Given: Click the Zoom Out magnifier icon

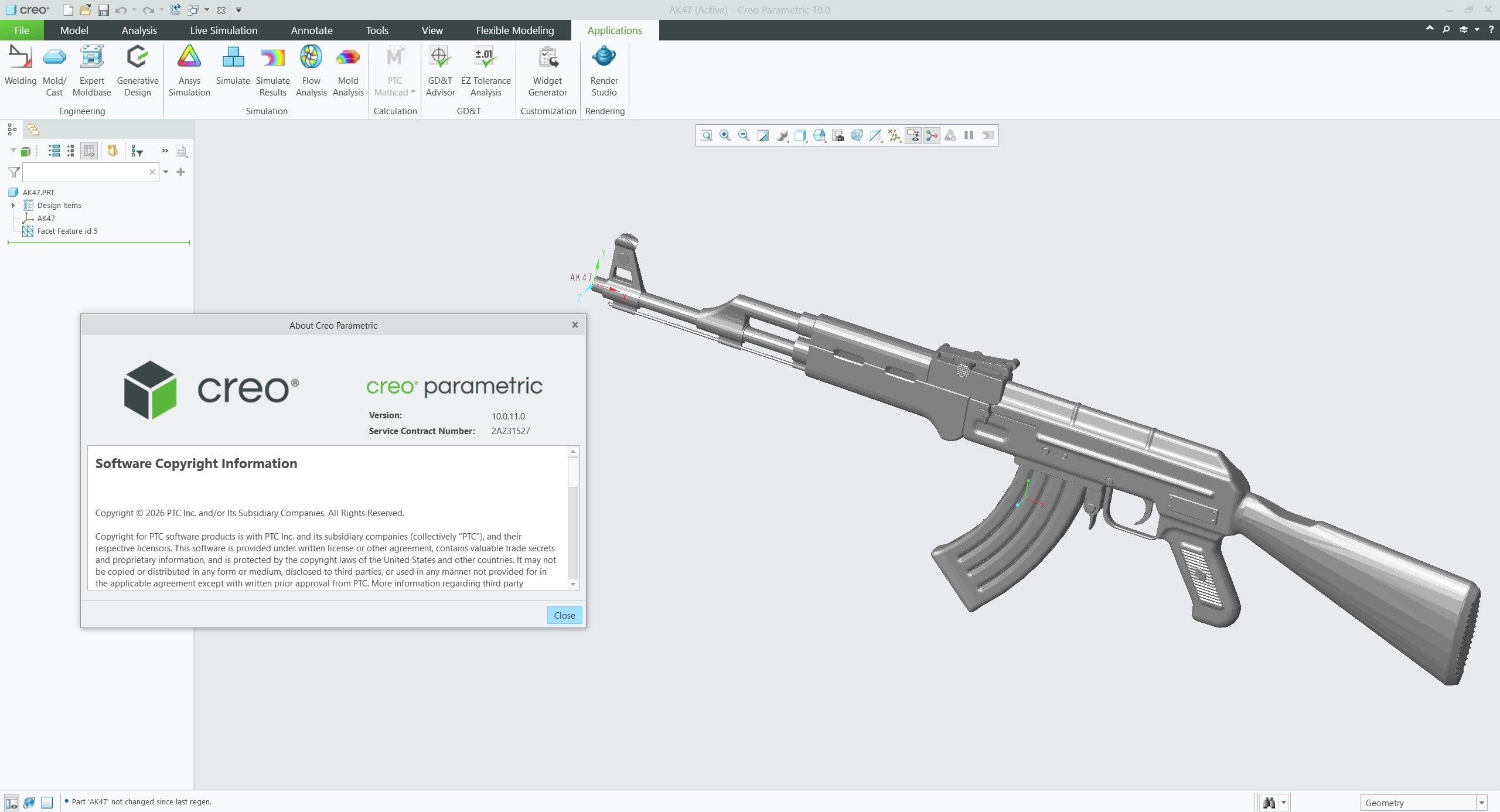Looking at the screenshot, I should point(744,135).
